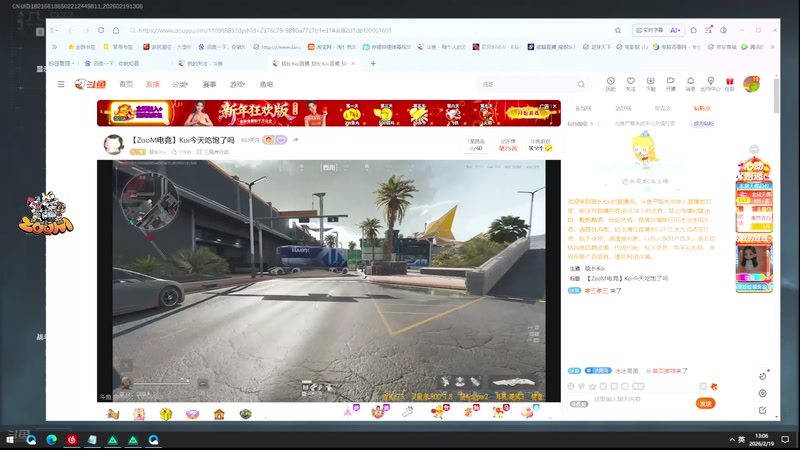Collapse the floating promo with minus button
The width and height of the screenshot is (800, 450).
(754, 149)
